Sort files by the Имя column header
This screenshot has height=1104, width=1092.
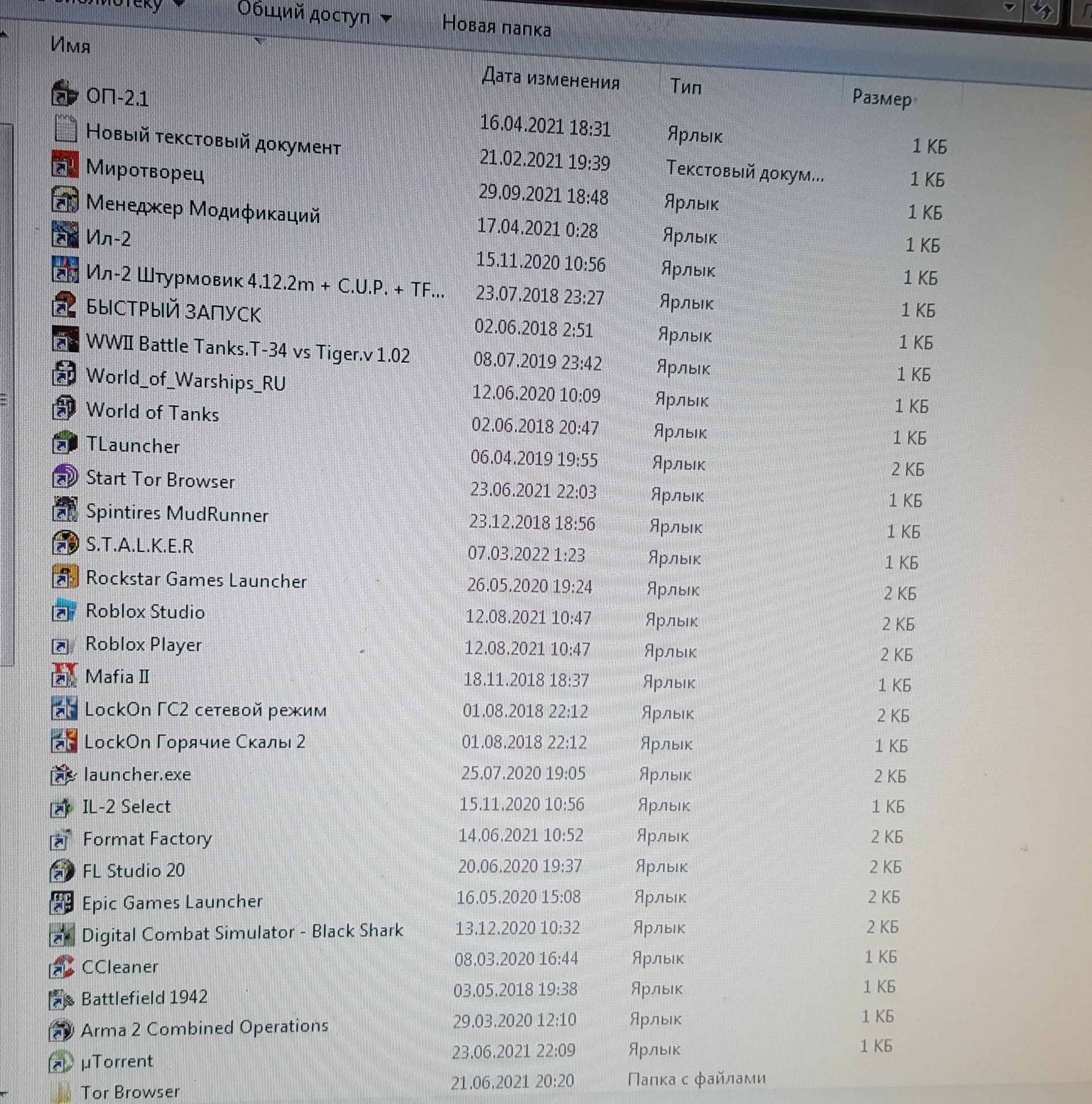70,45
